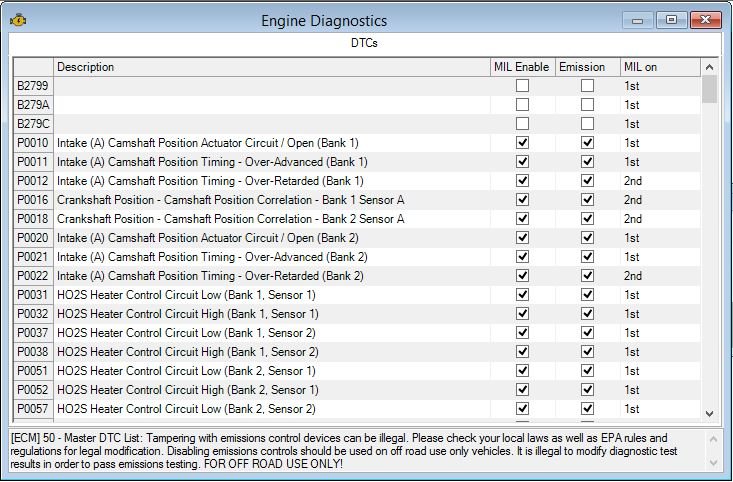Select MIL on cell for P0018
The height and width of the screenshot is (482, 733).
click(660, 219)
